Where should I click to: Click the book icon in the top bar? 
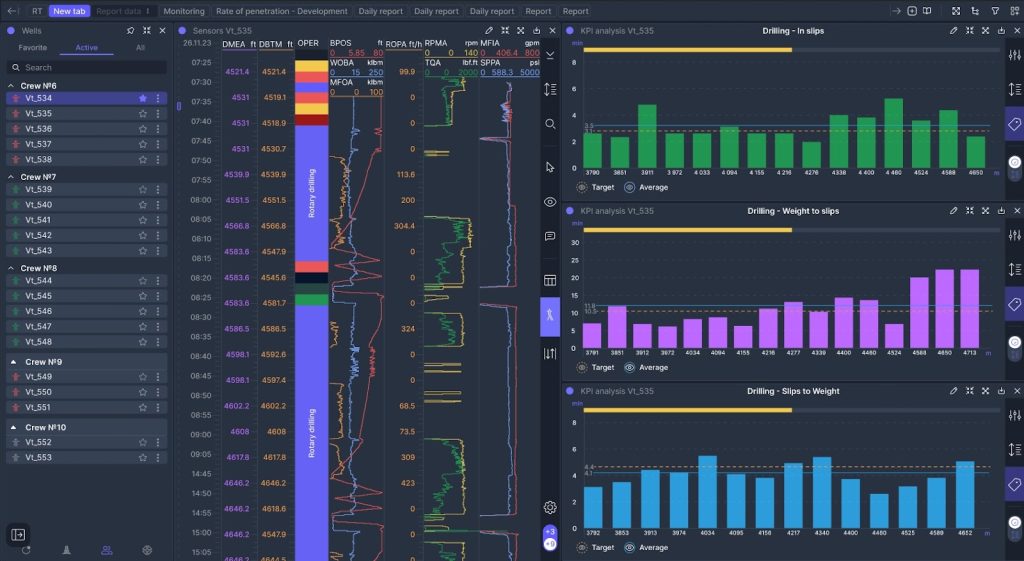pyautogui.click(x=927, y=11)
